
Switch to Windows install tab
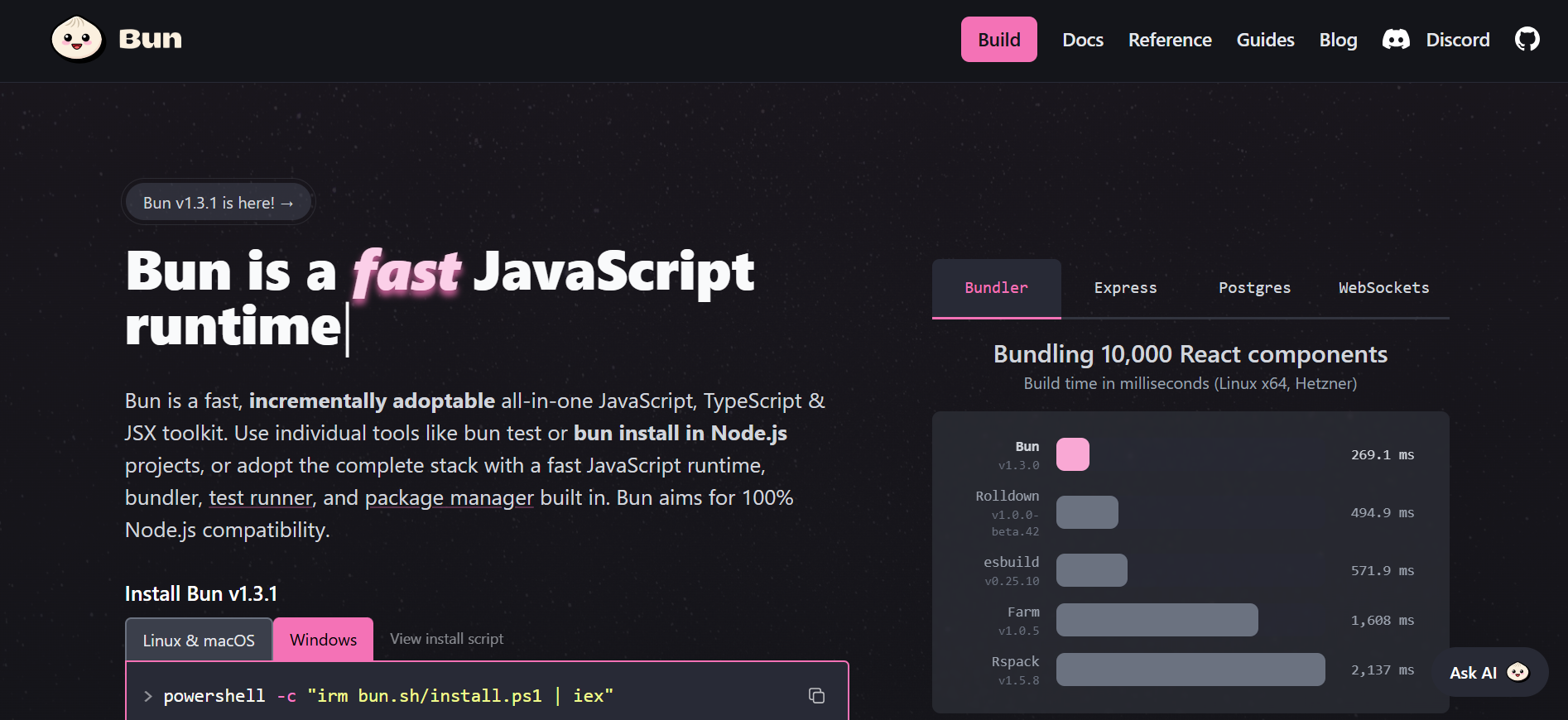323,639
